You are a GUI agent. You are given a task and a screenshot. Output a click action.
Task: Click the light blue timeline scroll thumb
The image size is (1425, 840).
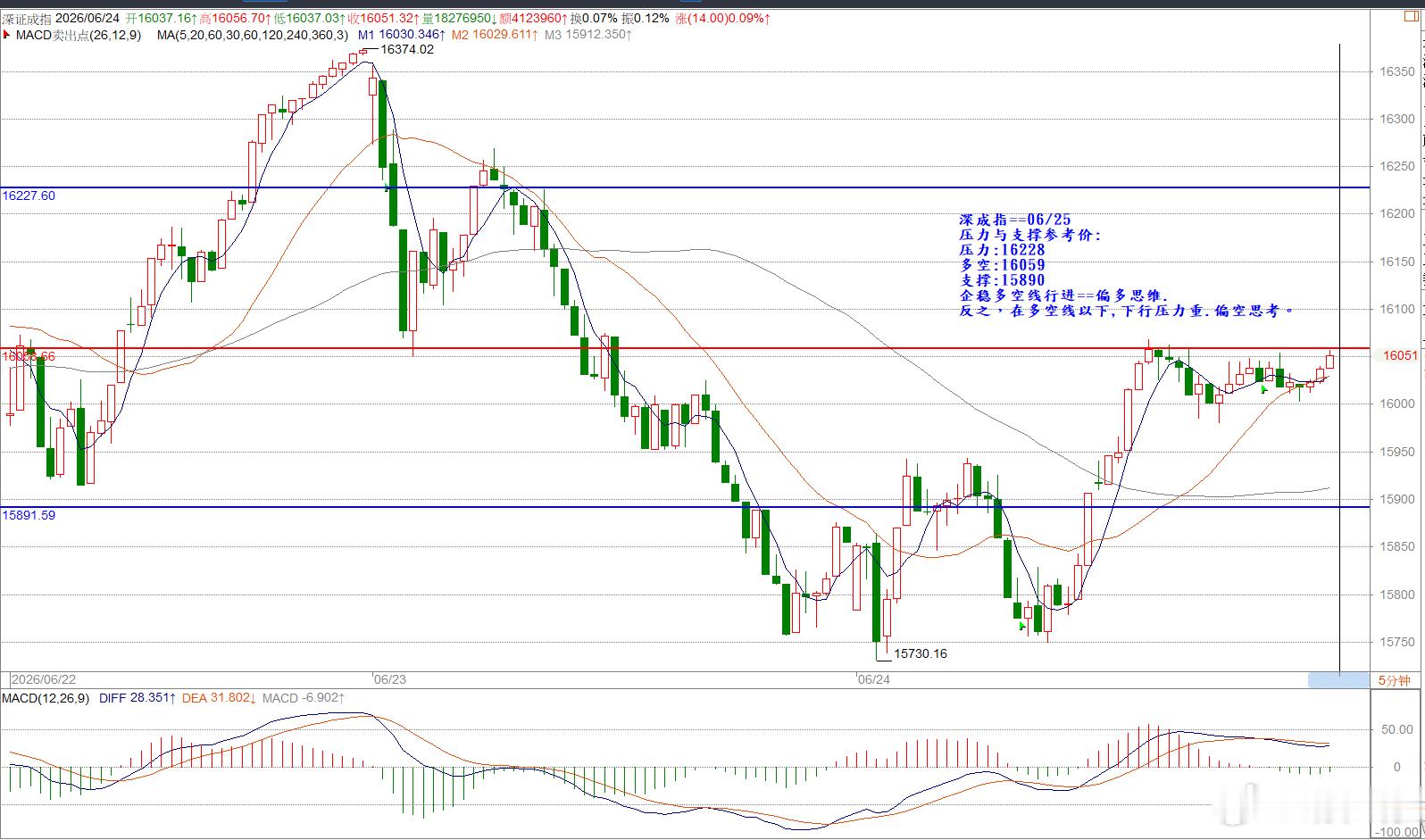[x=1337, y=680]
